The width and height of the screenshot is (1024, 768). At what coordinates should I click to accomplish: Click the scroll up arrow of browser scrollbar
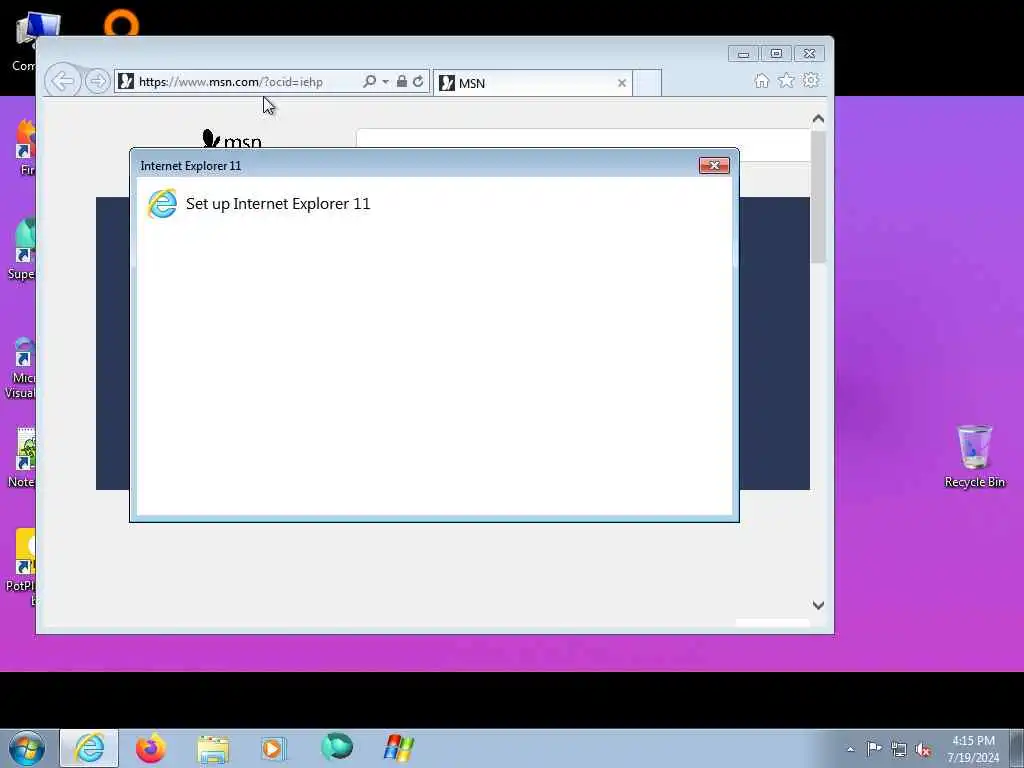818,119
